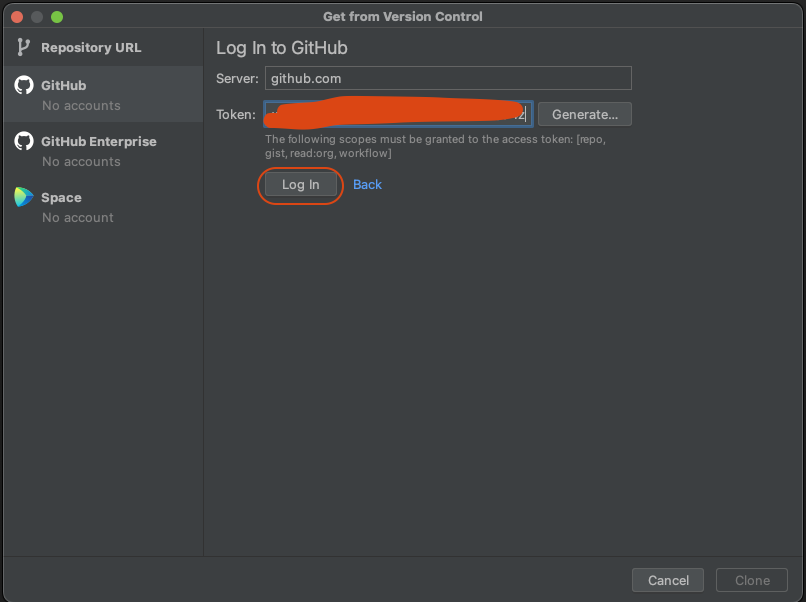Click the Git branch icon beside Repository URL
Screen dimensions: 806x602
pos(23,47)
